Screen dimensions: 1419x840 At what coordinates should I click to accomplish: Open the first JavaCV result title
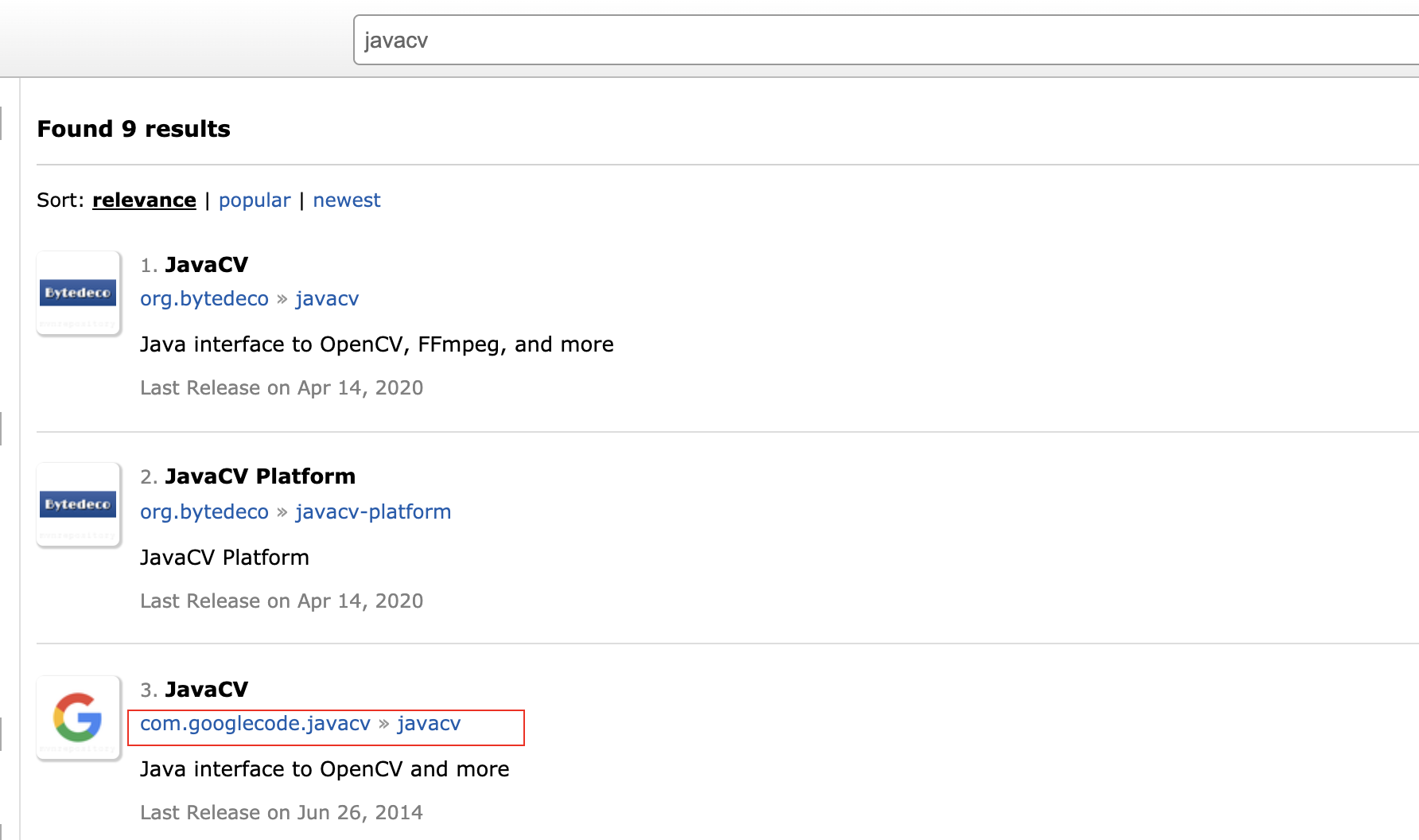pos(207,265)
